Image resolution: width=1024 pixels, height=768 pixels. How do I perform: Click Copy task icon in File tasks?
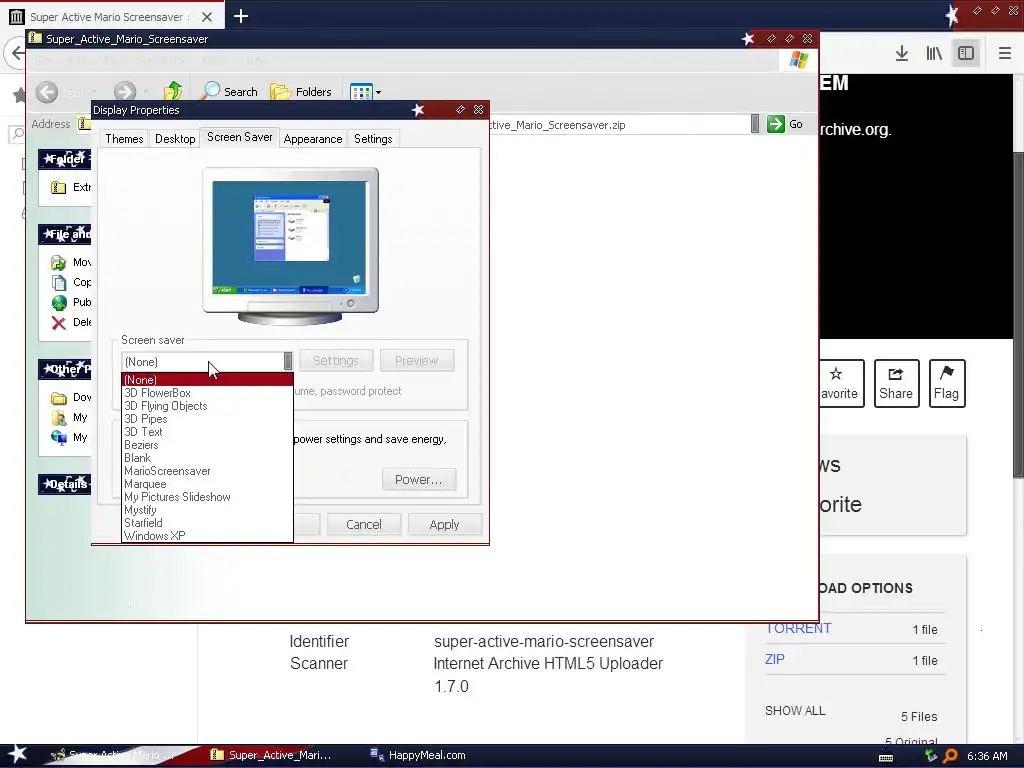coord(59,283)
